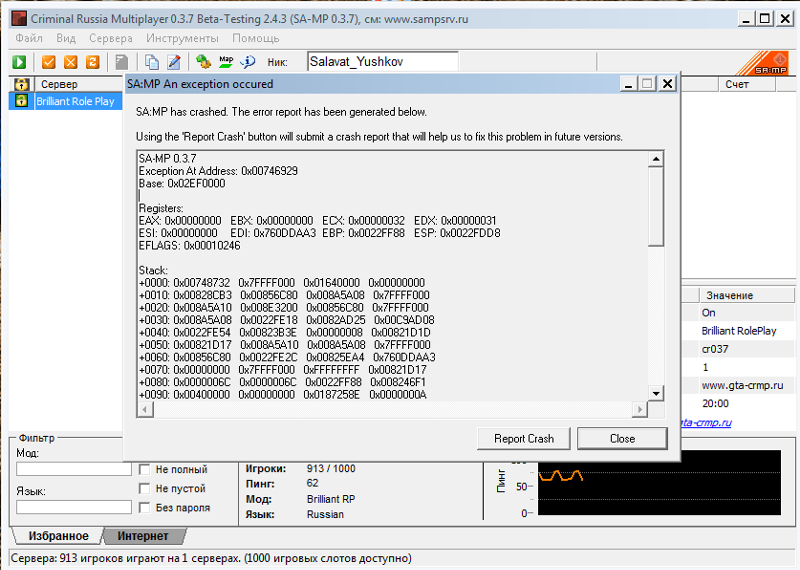Image resolution: width=800 pixels, height=570 pixels.
Task: Click the 'cr037' value cell
Action: point(715,349)
